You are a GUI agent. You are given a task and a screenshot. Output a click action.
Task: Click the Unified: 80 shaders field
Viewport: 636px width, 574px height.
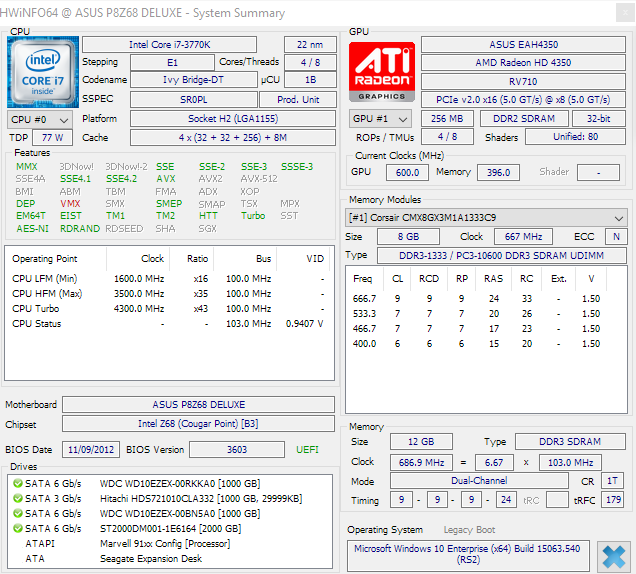(x=575, y=137)
